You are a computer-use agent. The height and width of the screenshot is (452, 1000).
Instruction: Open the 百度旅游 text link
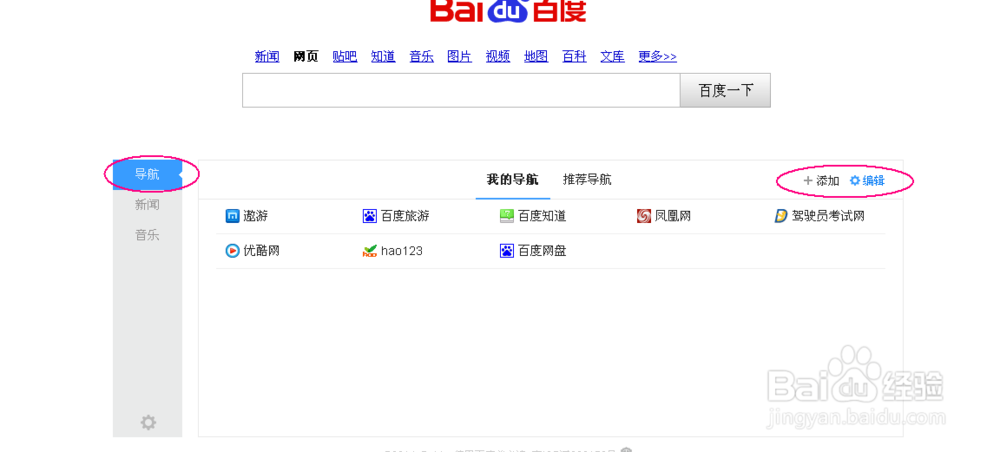405,216
